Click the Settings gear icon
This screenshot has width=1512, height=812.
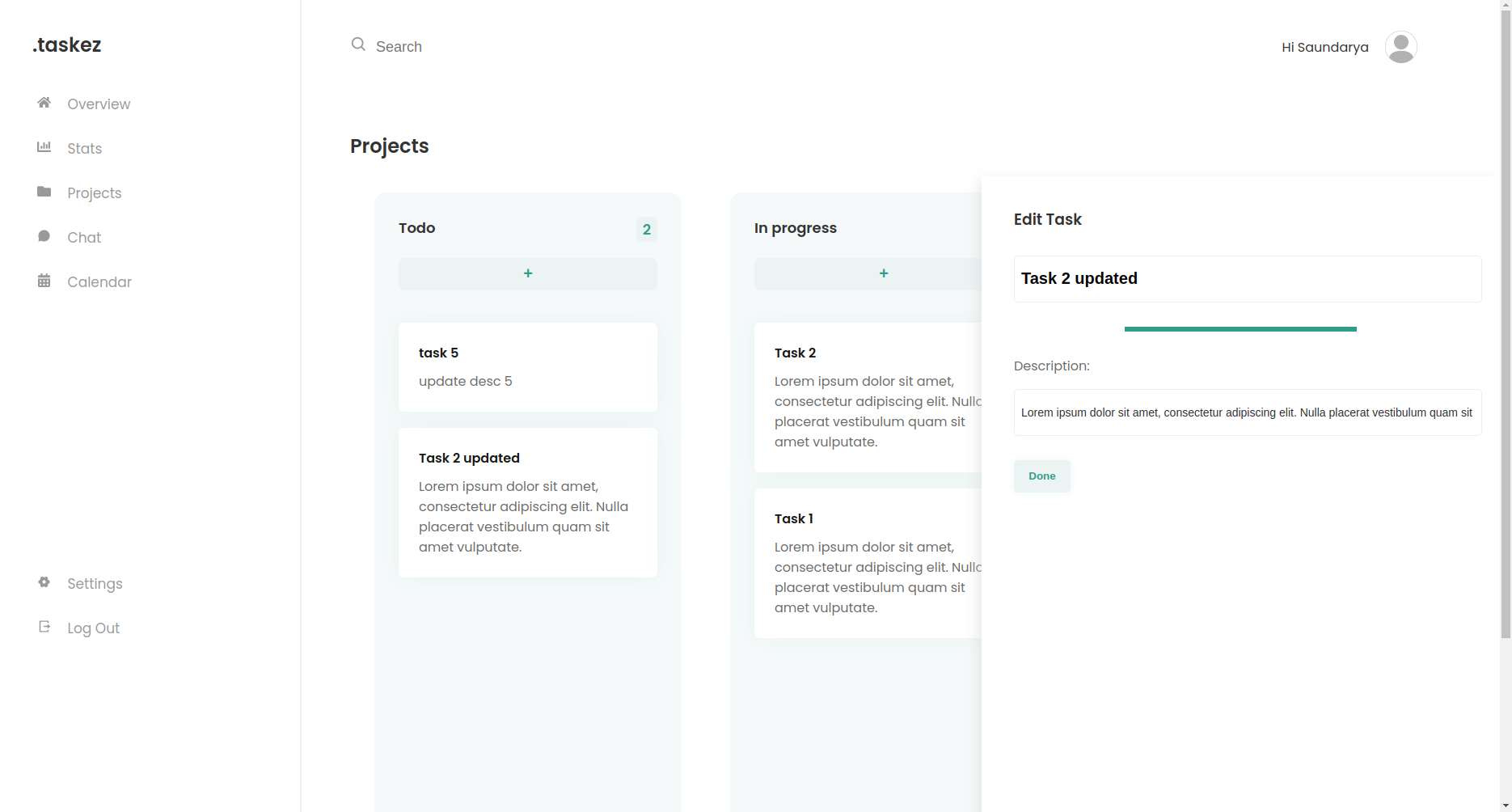44,582
